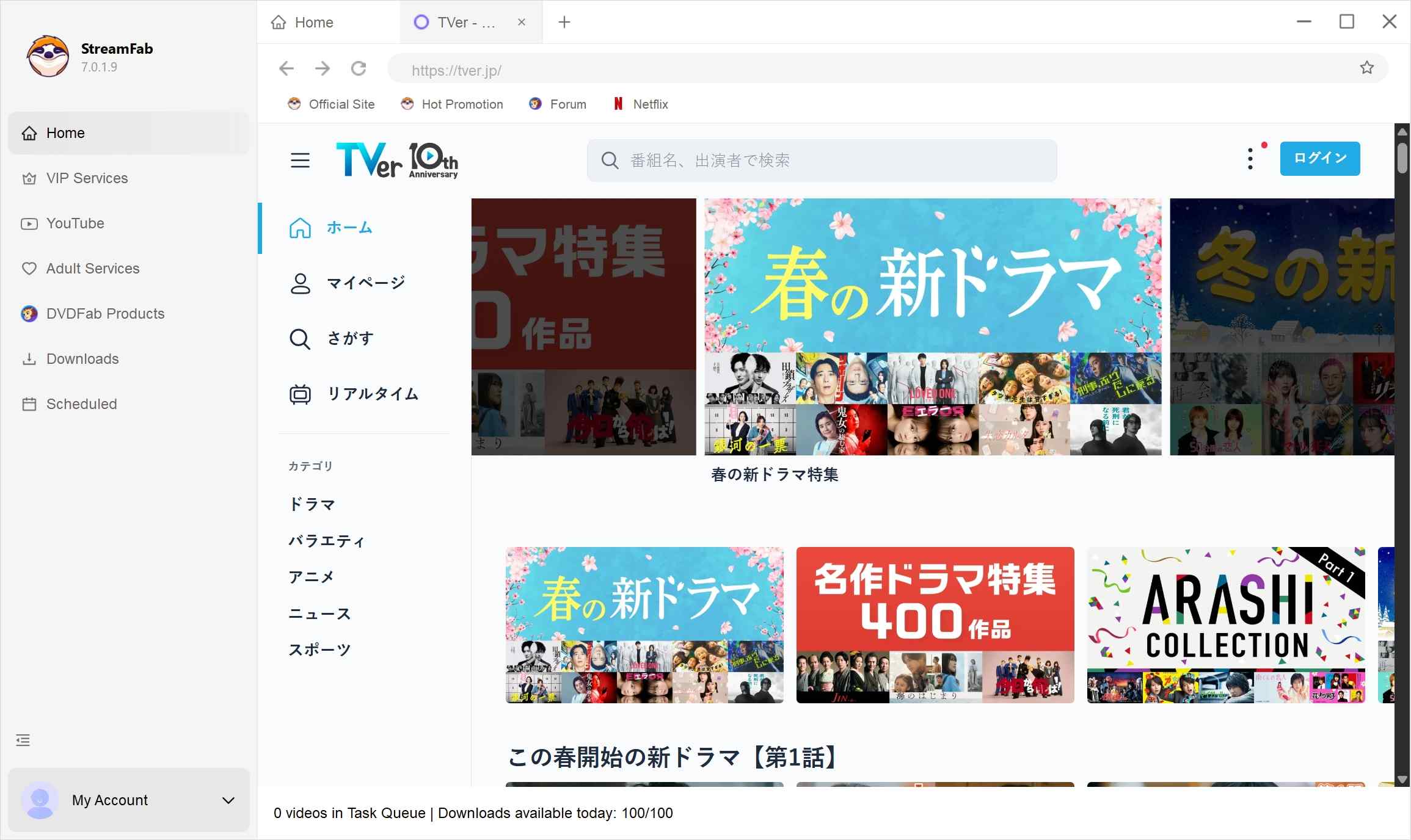This screenshot has width=1411, height=840.
Task: Switch to the Home browser tab
Action: pyautogui.click(x=329, y=23)
